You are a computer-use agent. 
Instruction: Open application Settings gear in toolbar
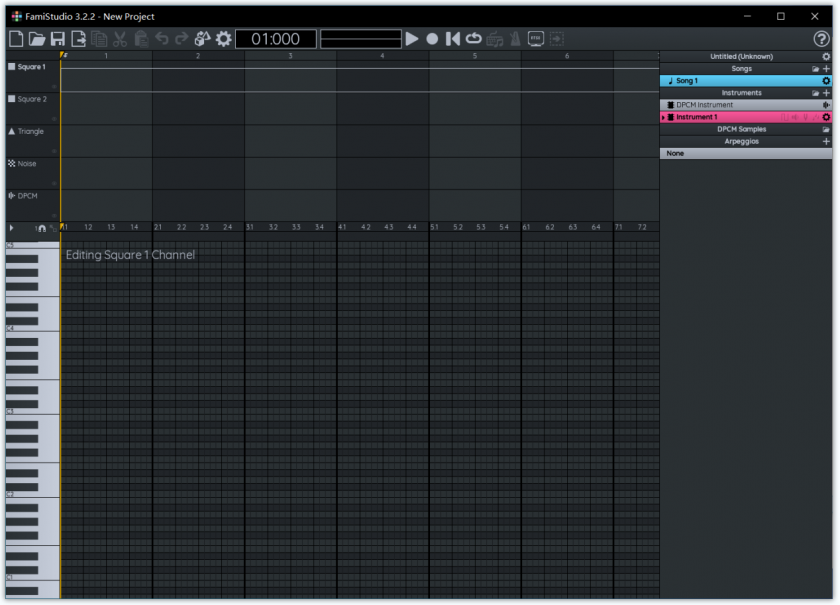click(x=223, y=39)
